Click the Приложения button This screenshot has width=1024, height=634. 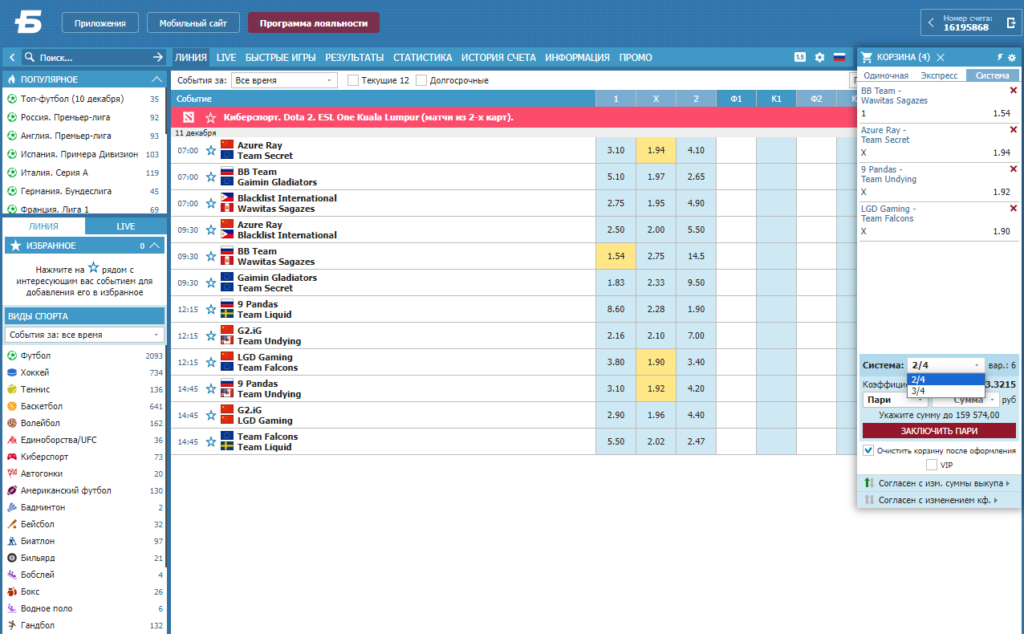100,23
